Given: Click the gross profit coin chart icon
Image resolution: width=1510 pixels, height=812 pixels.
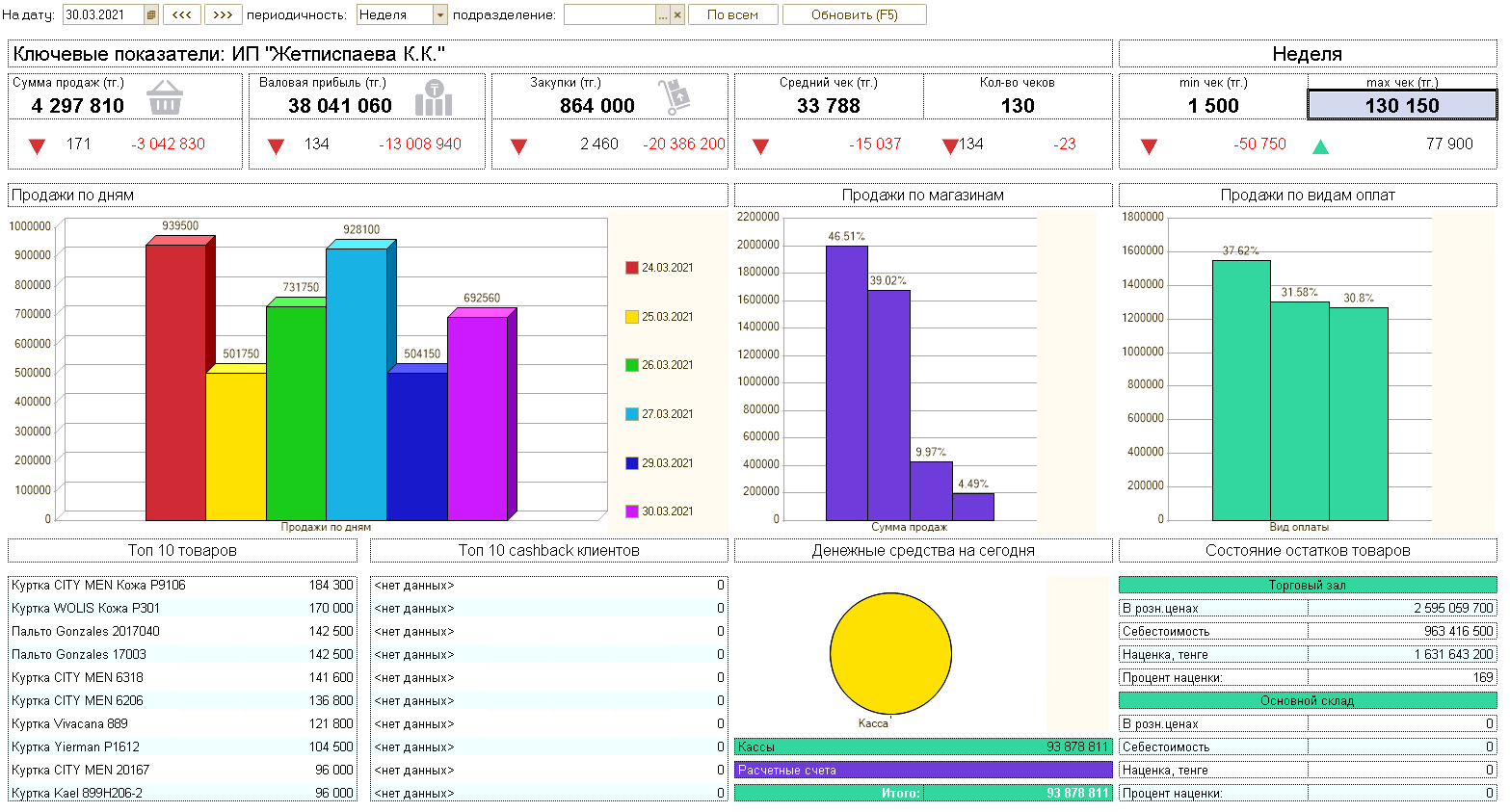Looking at the screenshot, I should (x=434, y=98).
